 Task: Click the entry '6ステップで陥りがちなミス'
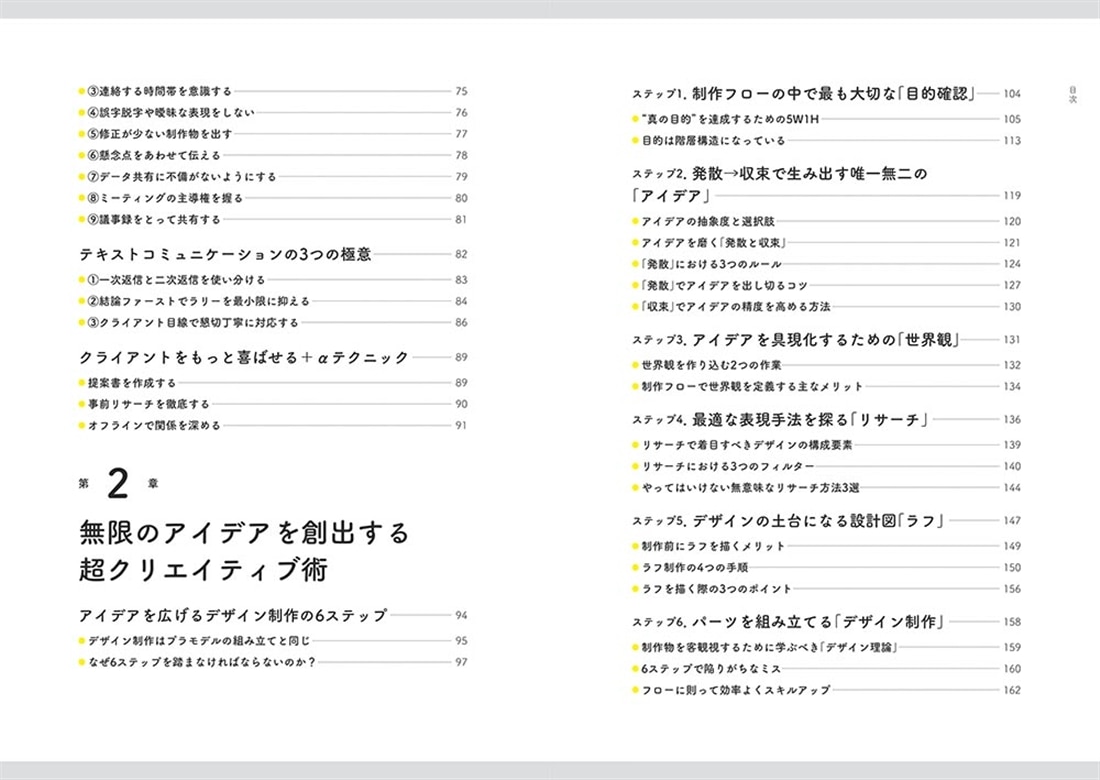coord(711,669)
